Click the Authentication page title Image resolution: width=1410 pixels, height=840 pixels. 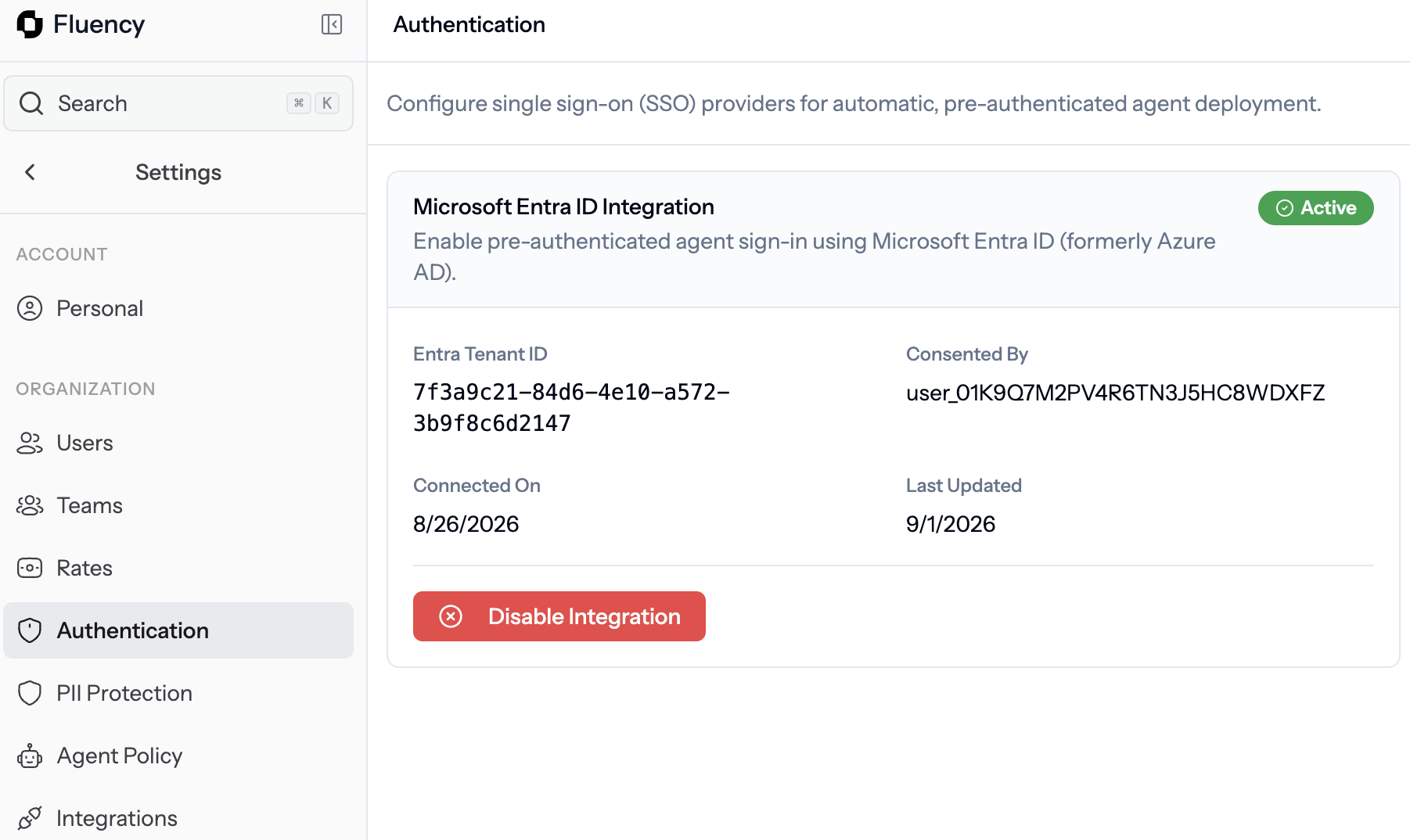469,24
